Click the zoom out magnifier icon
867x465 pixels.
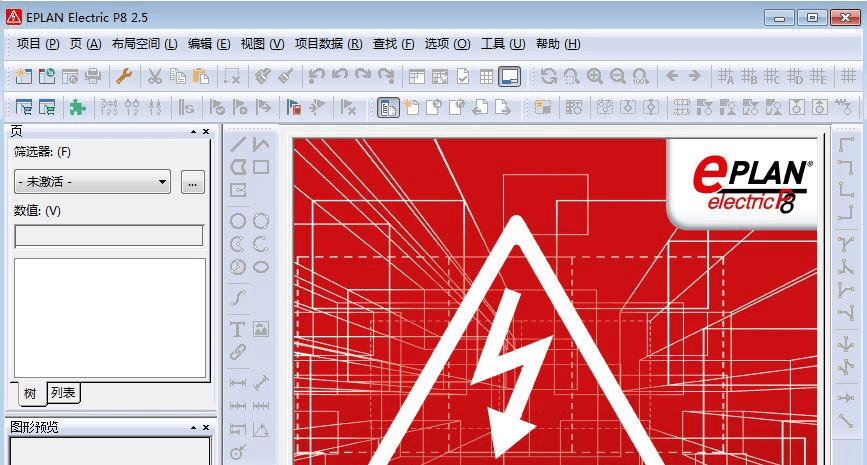pyautogui.click(x=618, y=76)
